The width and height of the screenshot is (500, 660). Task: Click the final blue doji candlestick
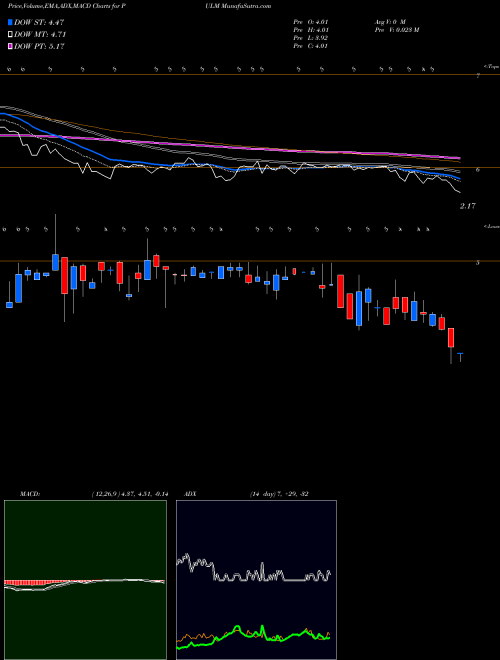click(460, 356)
